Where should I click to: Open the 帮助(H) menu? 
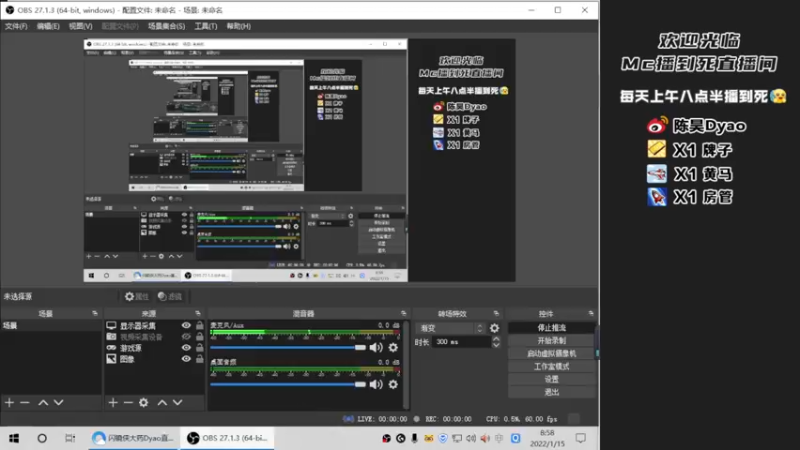[x=238, y=26]
